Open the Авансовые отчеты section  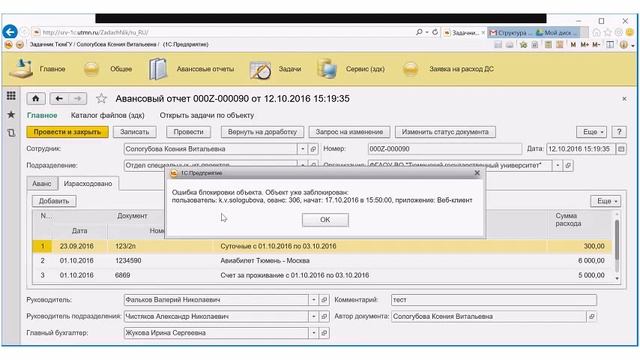tap(191, 69)
